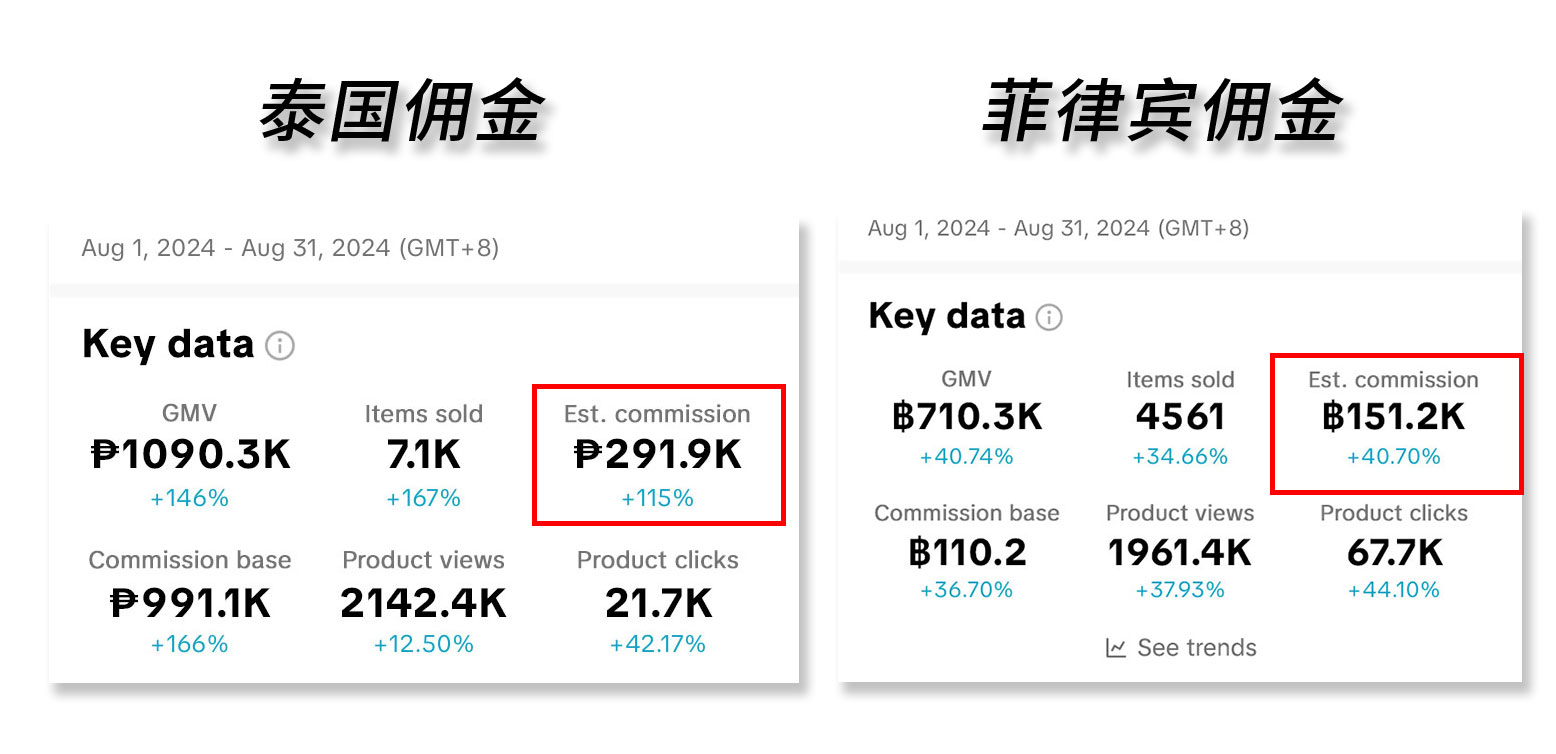This screenshot has width=1556, height=754.
Task: Click the Product clicks 67.7K metric
Action: [x=1394, y=551]
